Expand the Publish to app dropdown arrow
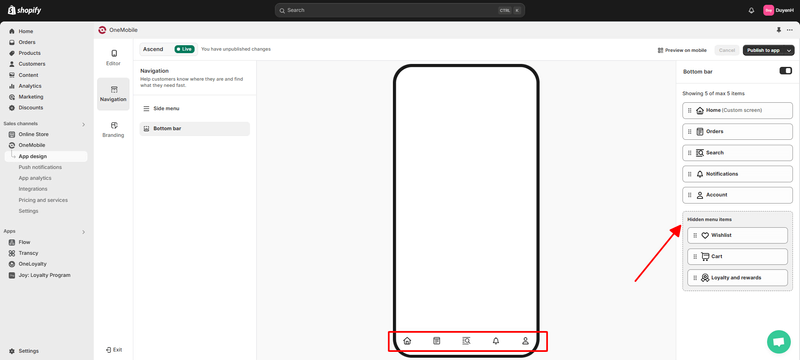 (x=789, y=50)
